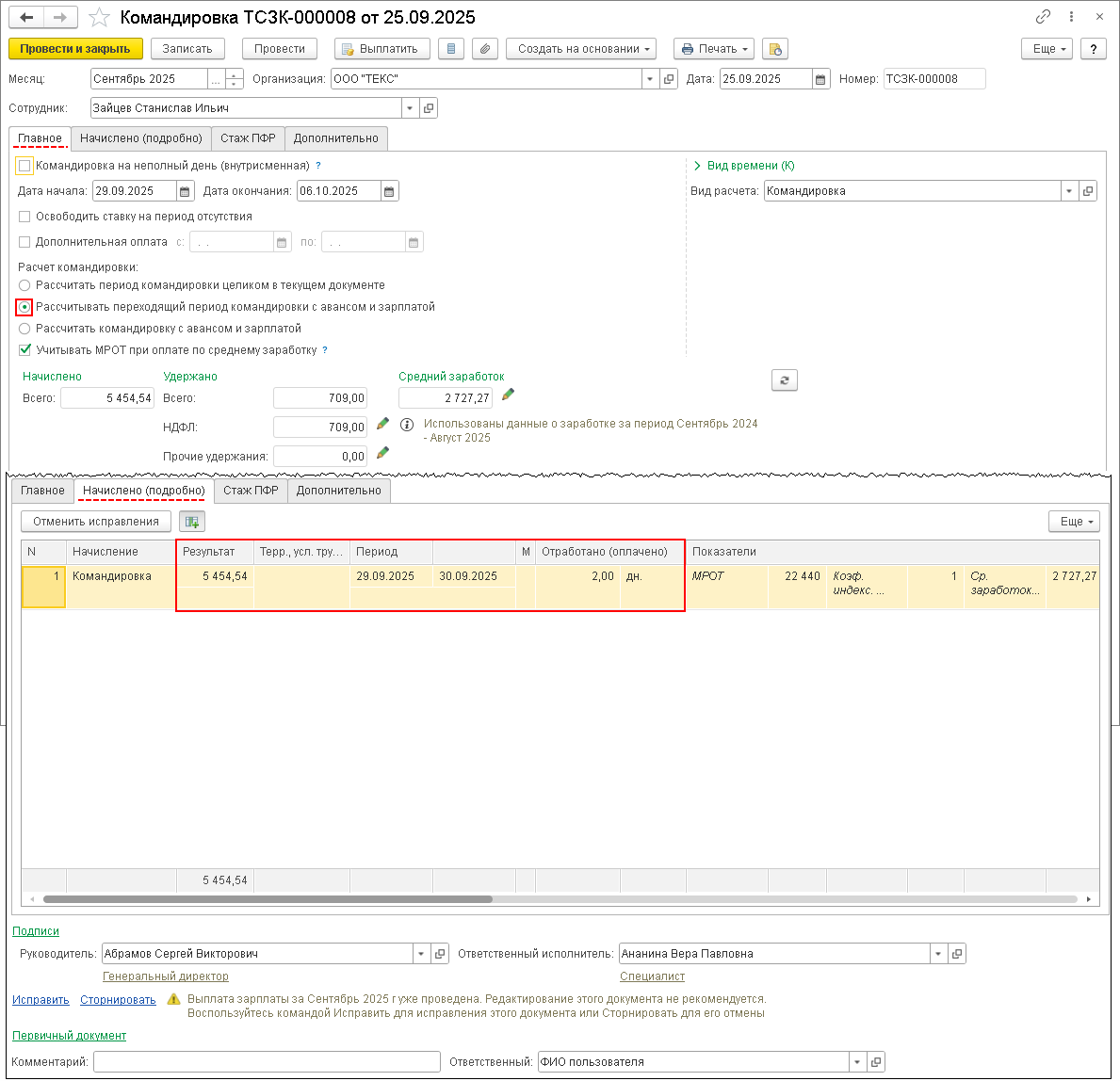Follow the Сторнировать link
This screenshot has width=1120, height=1081.
coord(118,1000)
